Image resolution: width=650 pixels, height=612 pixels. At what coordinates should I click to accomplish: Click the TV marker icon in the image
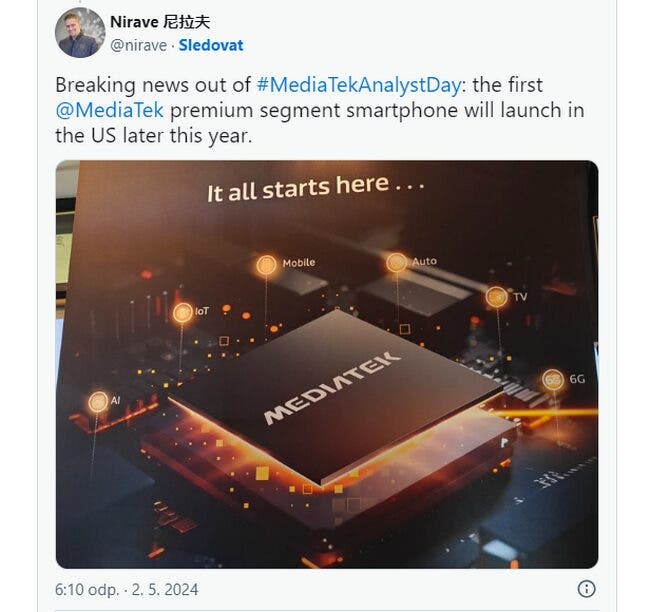[496, 296]
